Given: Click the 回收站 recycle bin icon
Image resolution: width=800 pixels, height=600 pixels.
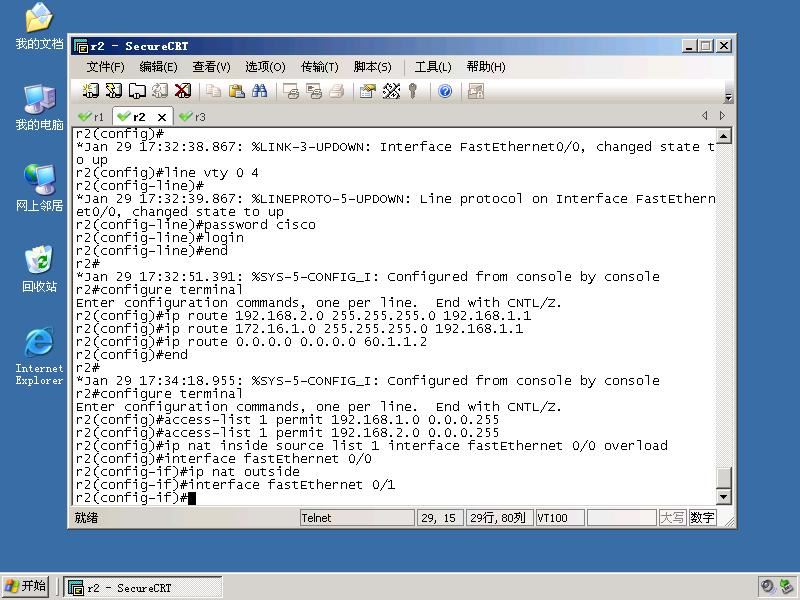Looking at the screenshot, I should [39, 269].
